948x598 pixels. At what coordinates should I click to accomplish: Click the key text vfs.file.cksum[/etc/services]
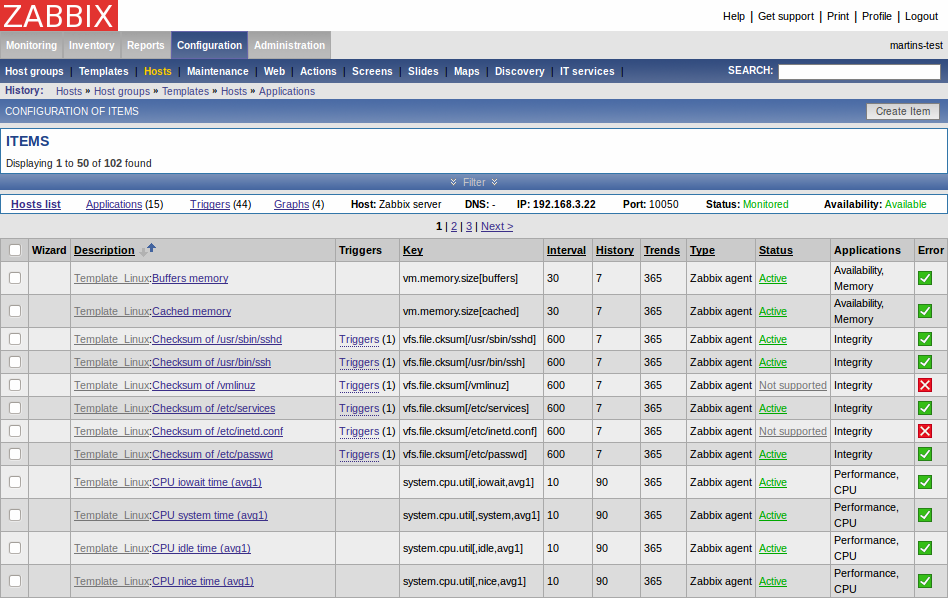tap(466, 408)
